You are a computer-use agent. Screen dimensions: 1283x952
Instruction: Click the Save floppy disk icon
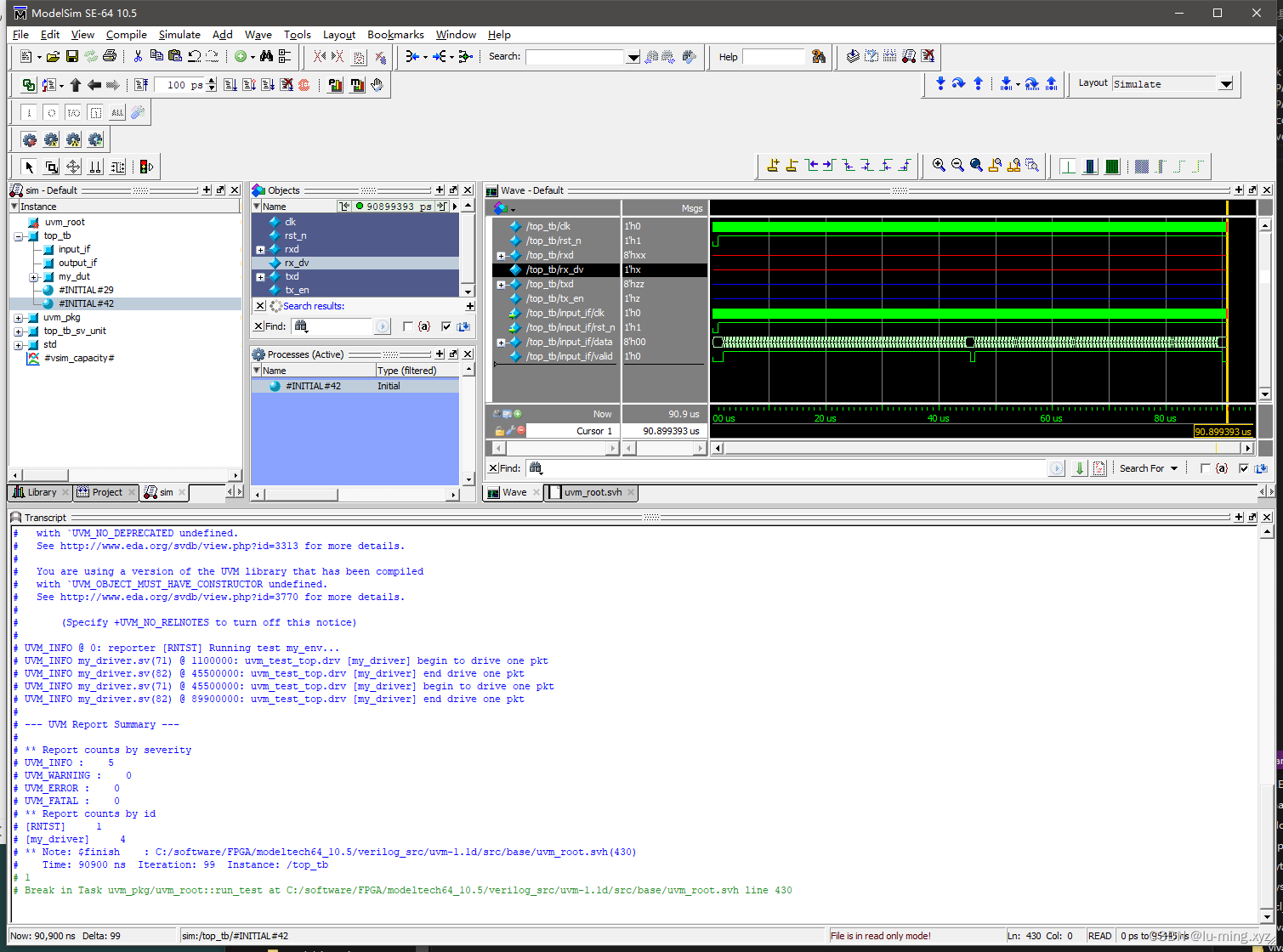tap(72, 56)
